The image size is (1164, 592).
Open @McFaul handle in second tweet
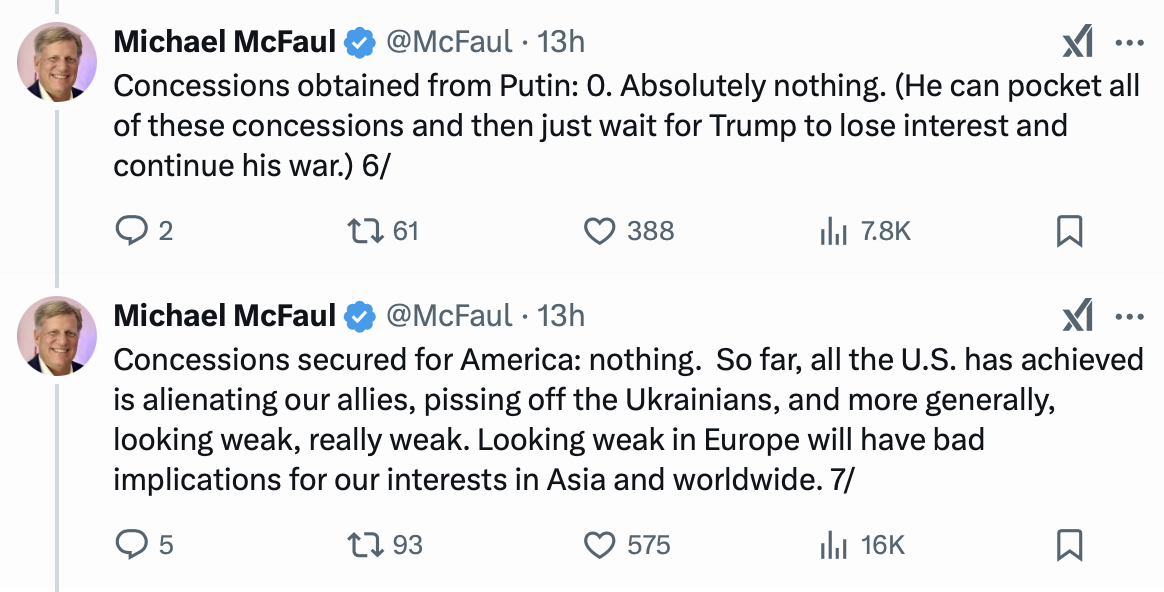pyautogui.click(x=449, y=316)
